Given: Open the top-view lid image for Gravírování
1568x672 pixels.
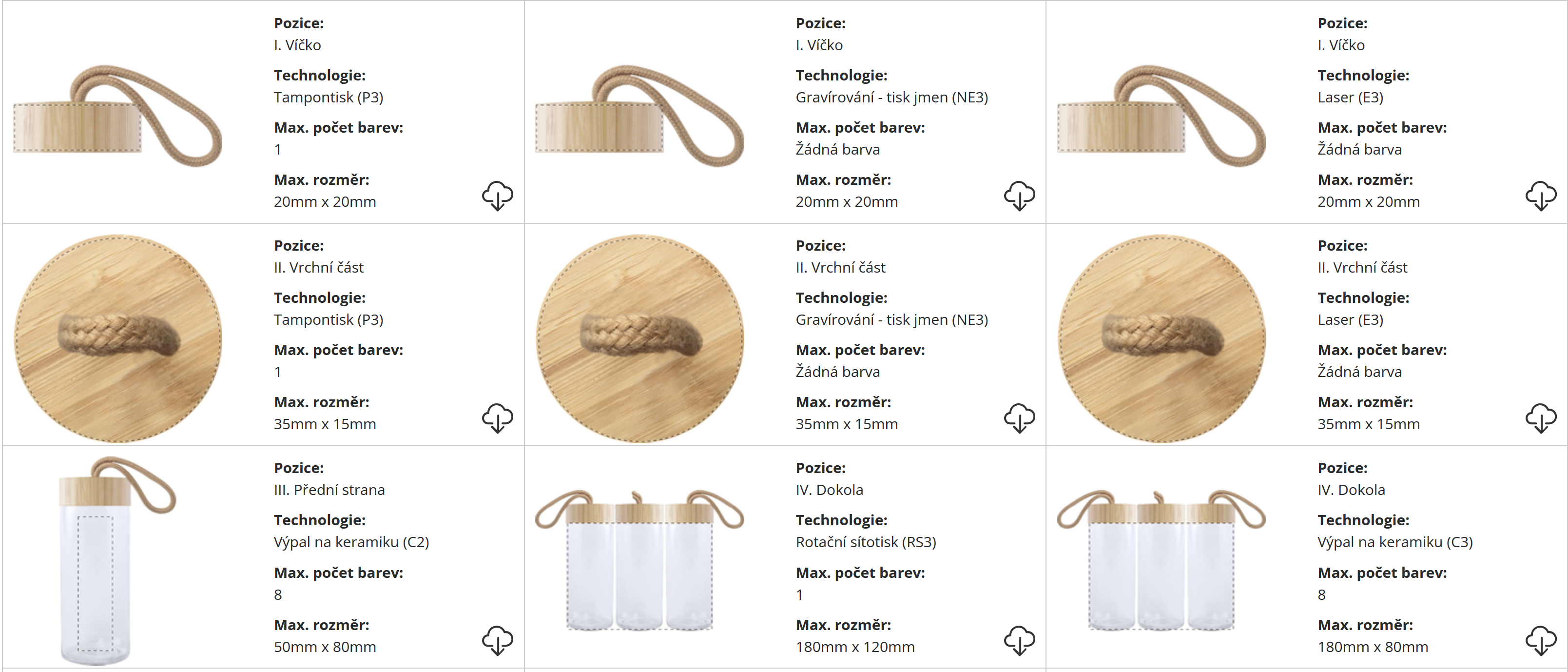Looking at the screenshot, I should pyautogui.click(x=639, y=338).
